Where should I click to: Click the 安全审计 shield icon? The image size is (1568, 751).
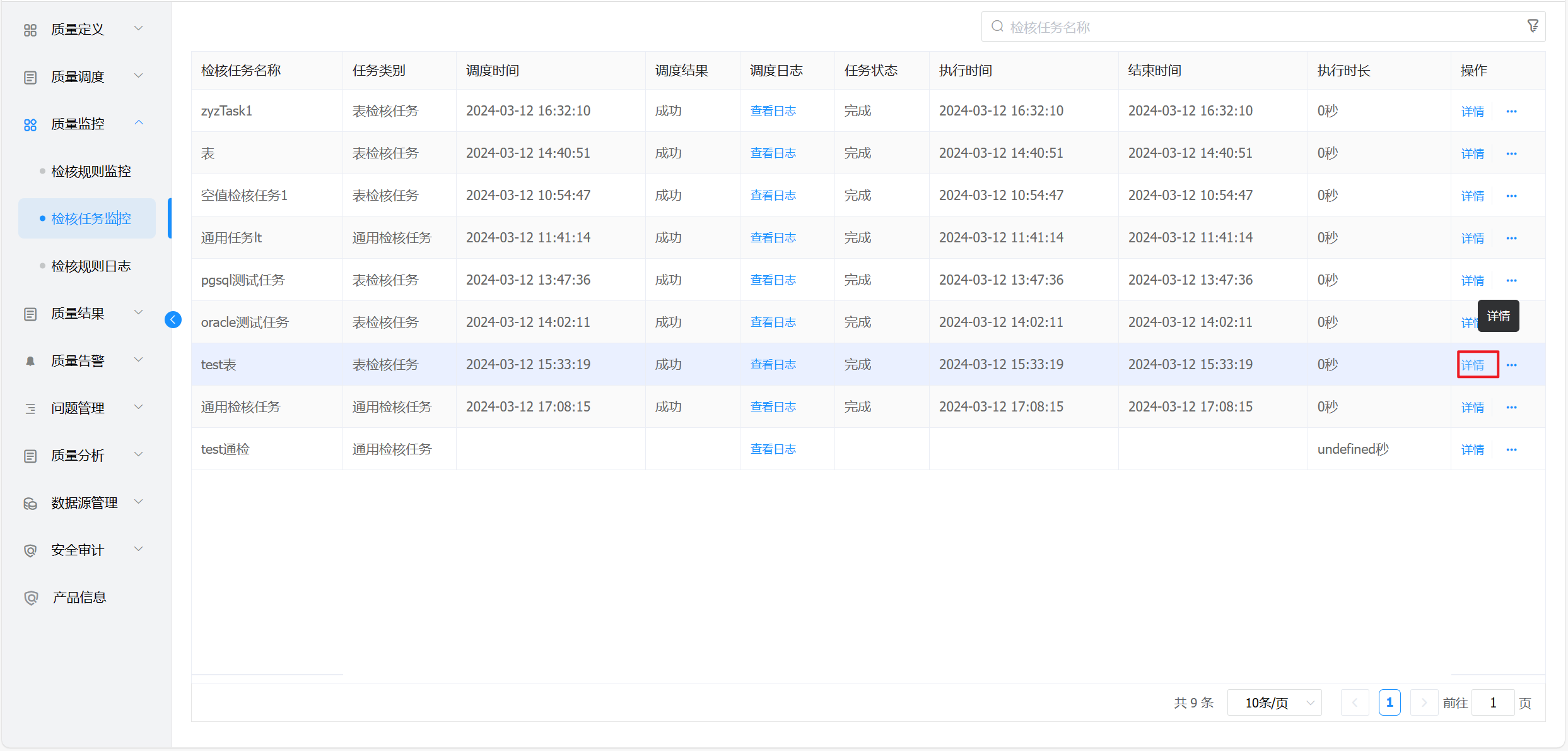(x=30, y=550)
